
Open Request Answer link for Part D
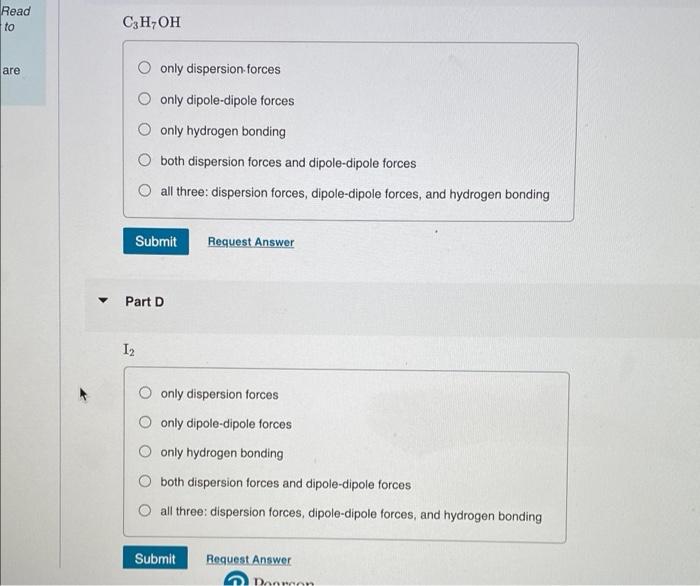(249, 559)
